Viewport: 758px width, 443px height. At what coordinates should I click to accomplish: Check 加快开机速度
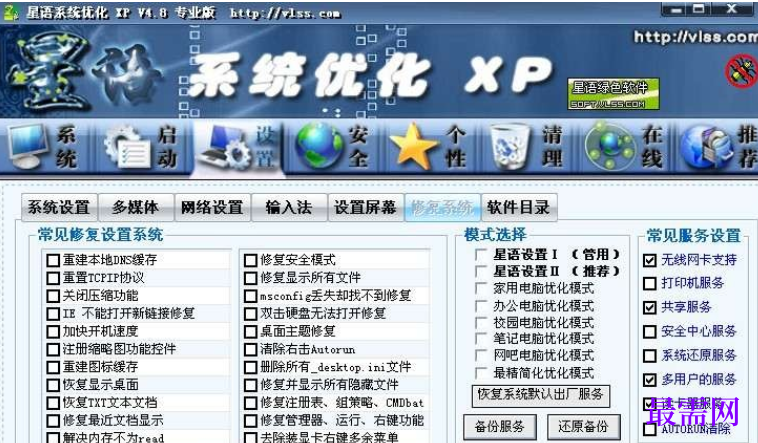[x=53, y=331]
